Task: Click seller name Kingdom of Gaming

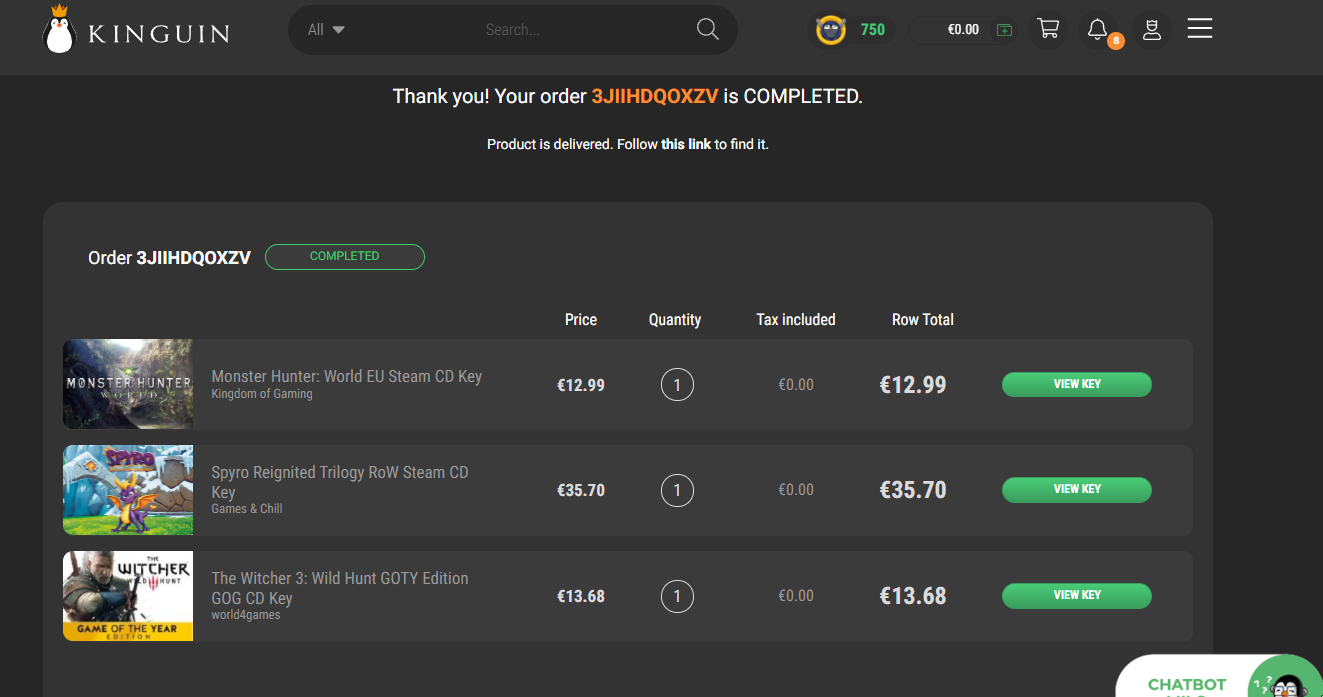Action: tap(262, 394)
